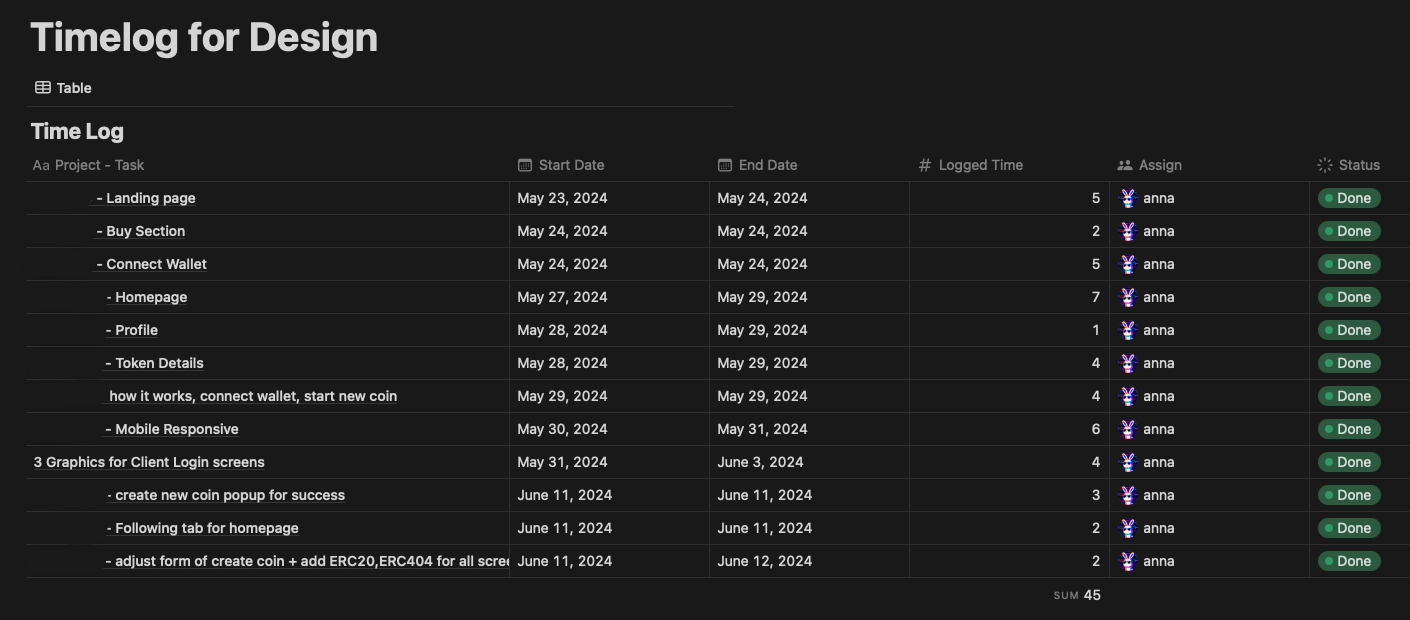
Task: Select End Date June 3, 2024 cell
Action: point(810,462)
